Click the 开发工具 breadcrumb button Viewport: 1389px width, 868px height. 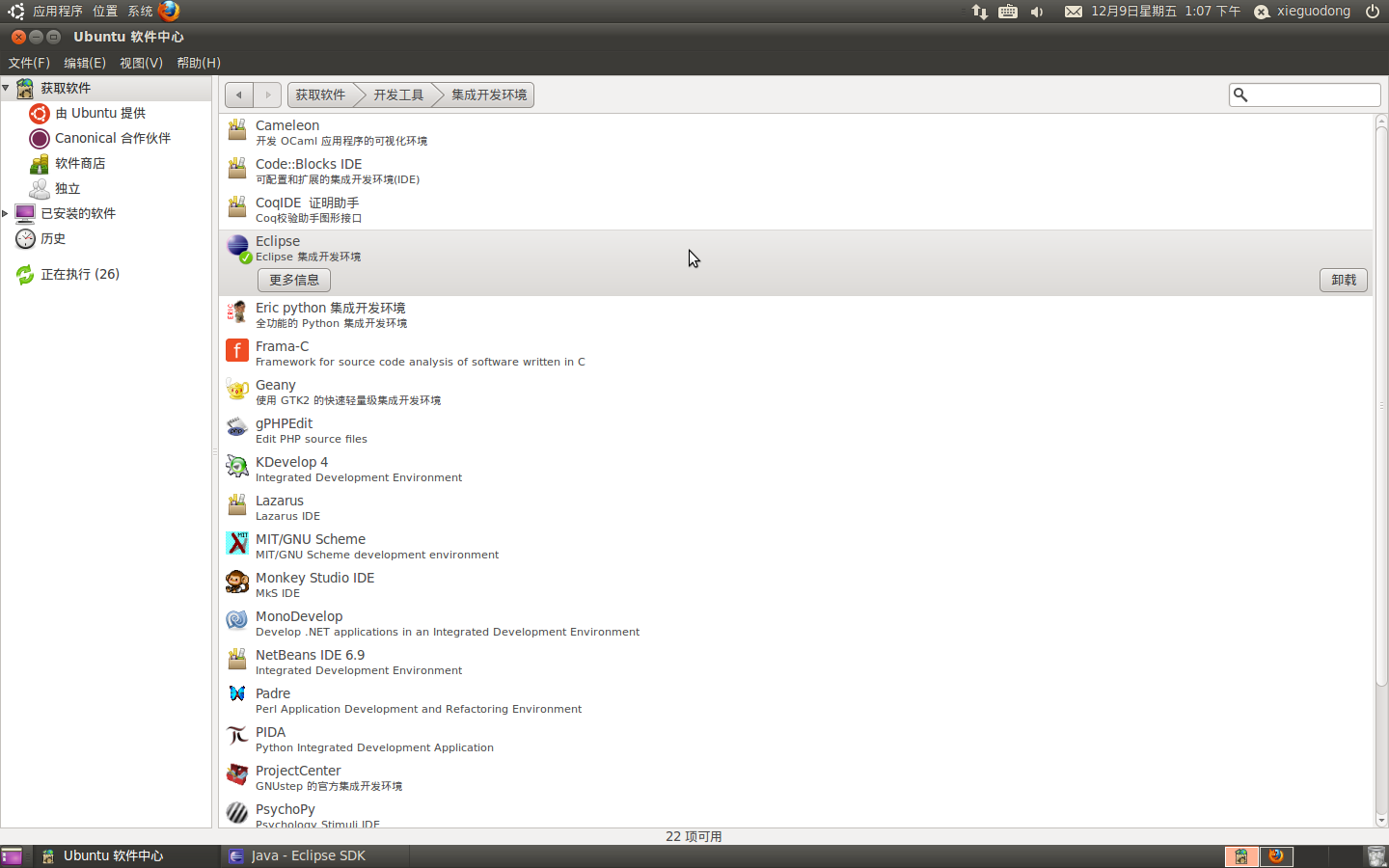coord(399,95)
